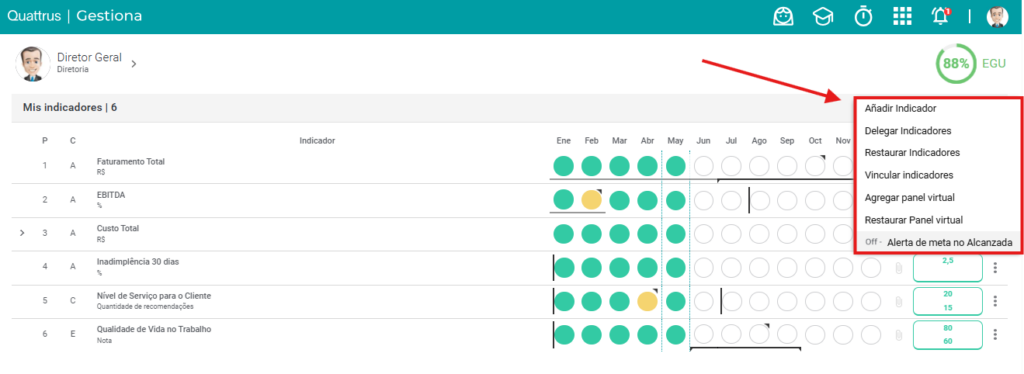This screenshot has width=1024, height=374.
Task: Click the Faturamento Total indicator name
Action: pyautogui.click(x=131, y=161)
